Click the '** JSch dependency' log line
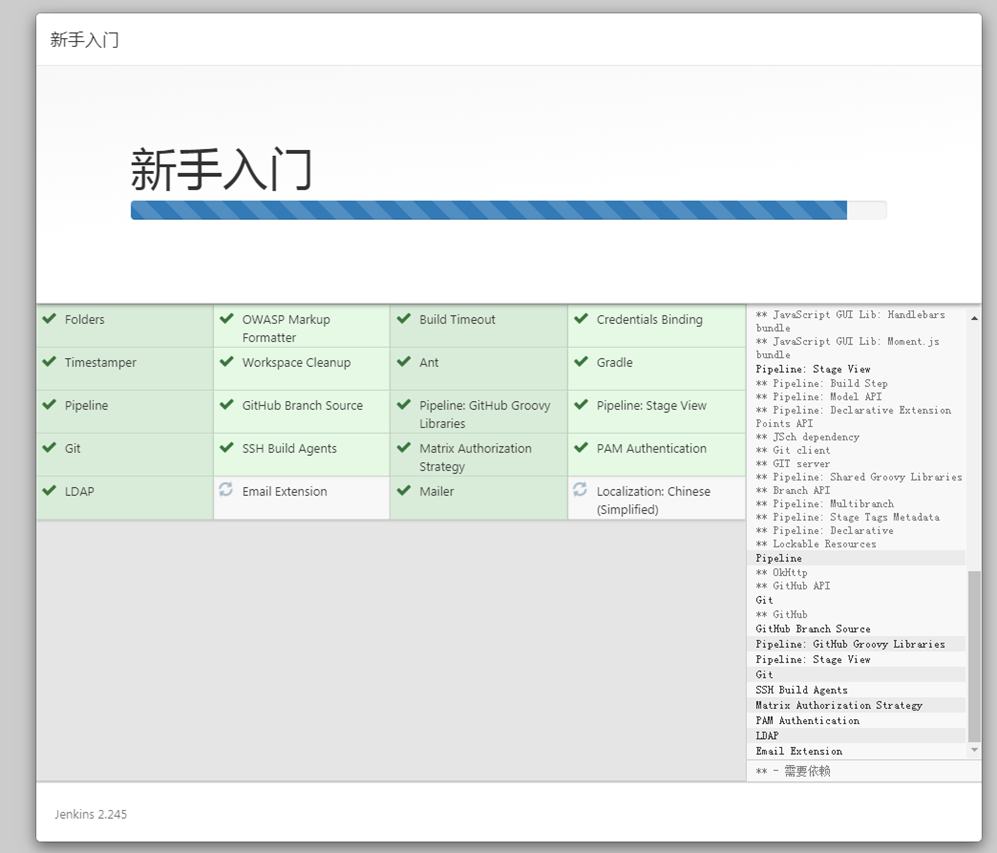The width and height of the screenshot is (997, 853). 808,437
